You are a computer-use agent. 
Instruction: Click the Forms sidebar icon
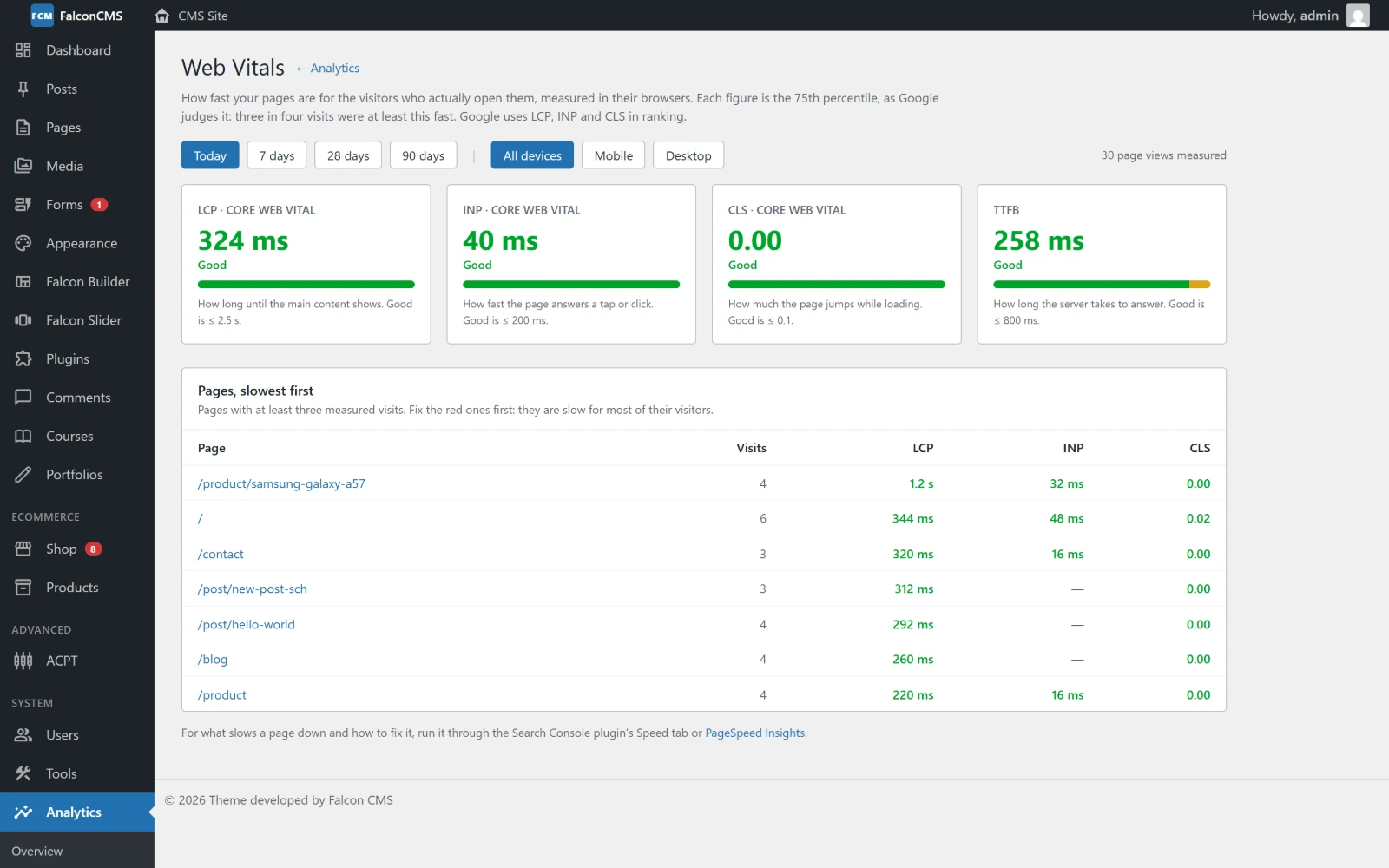(x=23, y=205)
